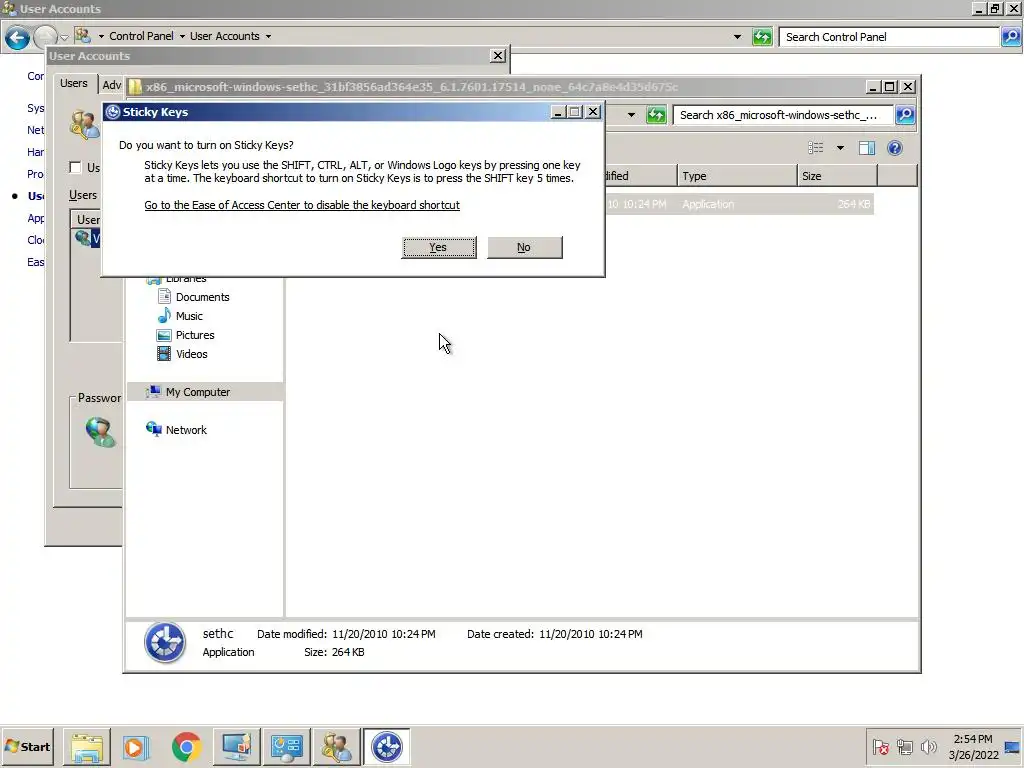Screen dimensions: 1024x768
Task: Click Action Center flag tray icon
Action: click(x=880, y=746)
